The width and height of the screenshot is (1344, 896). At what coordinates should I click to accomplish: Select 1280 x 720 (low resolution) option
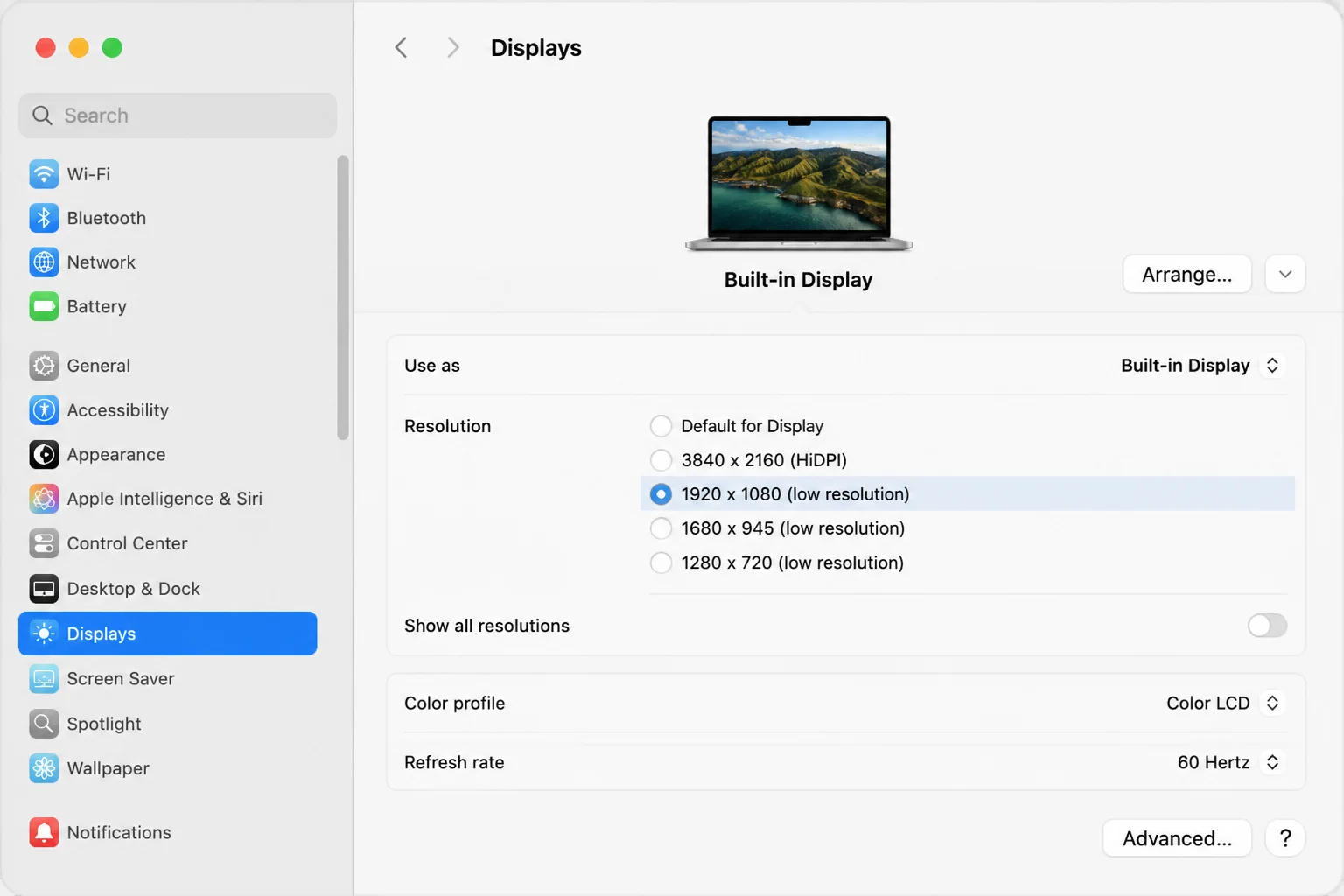click(661, 563)
